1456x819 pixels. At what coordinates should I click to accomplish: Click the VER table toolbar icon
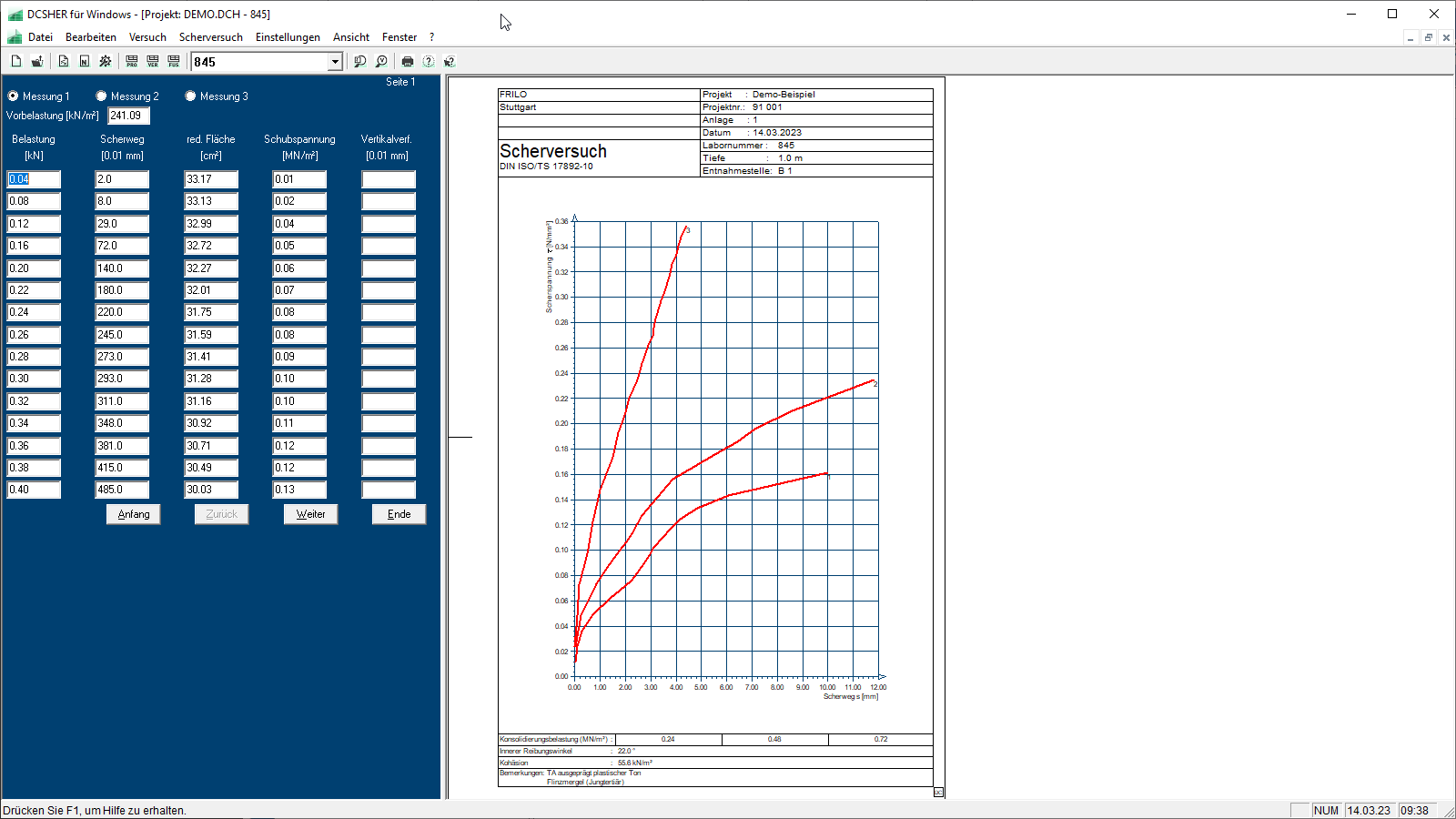[153, 61]
